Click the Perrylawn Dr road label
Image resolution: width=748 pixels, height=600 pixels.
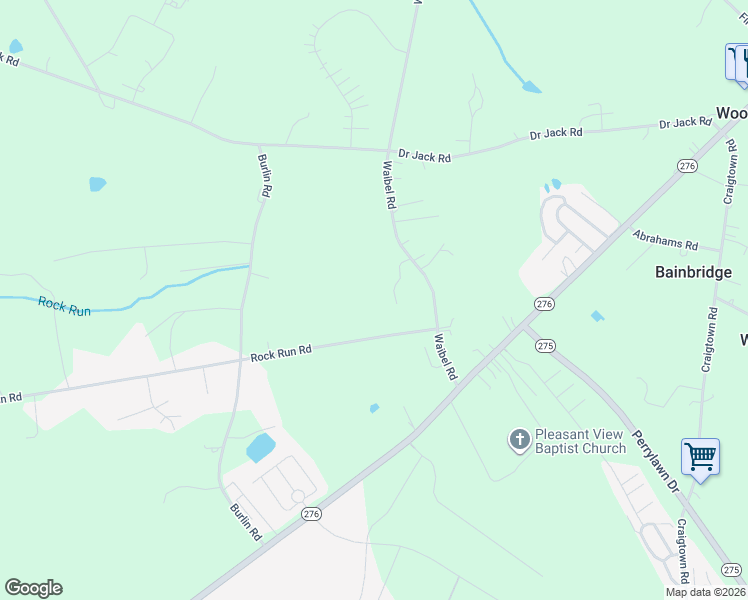pyautogui.click(x=655, y=461)
